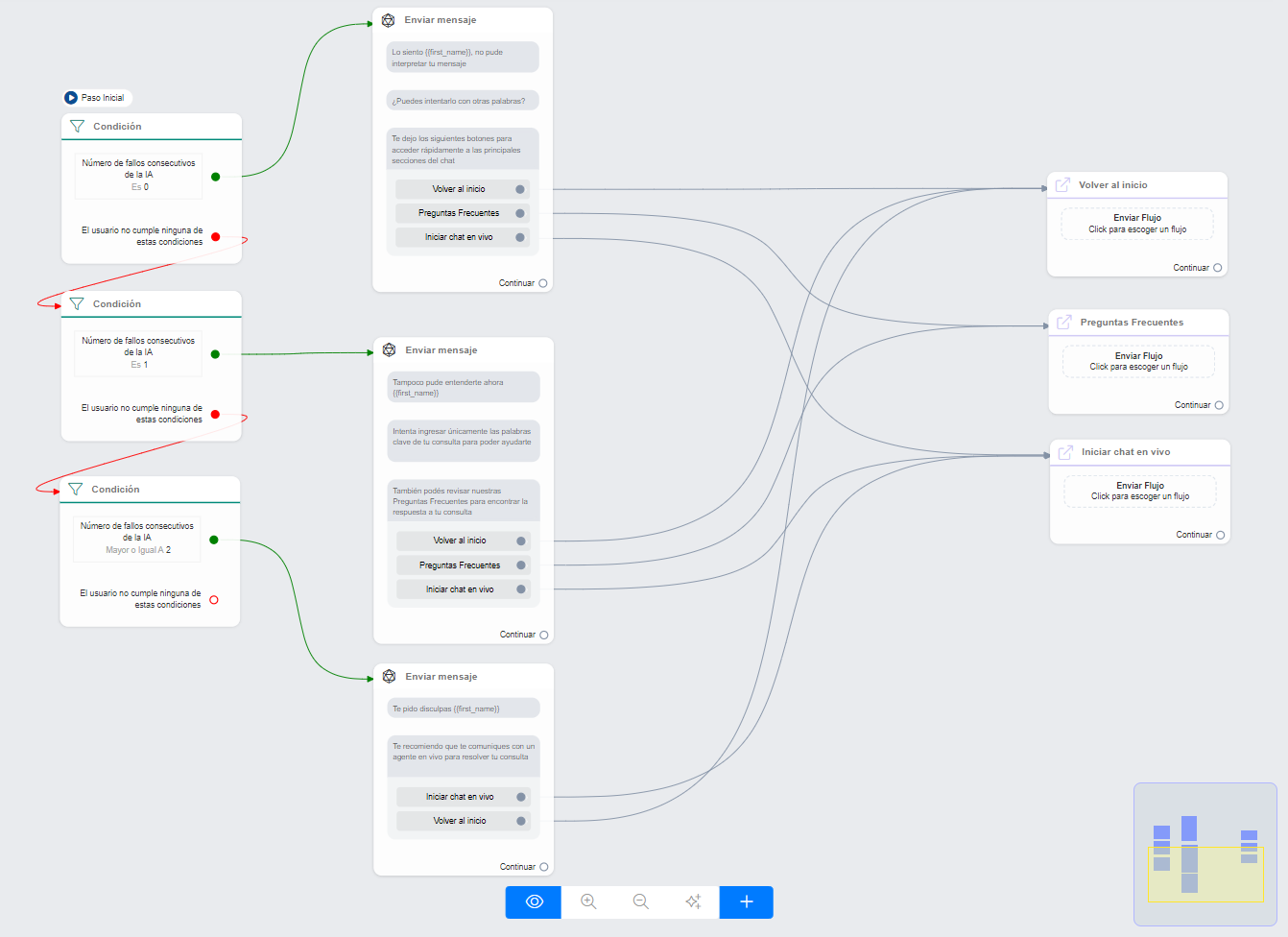The height and width of the screenshot is (937, 1288).
Task: Click Continuar connector of first Enviar mensaje
Action: (543, 283)
